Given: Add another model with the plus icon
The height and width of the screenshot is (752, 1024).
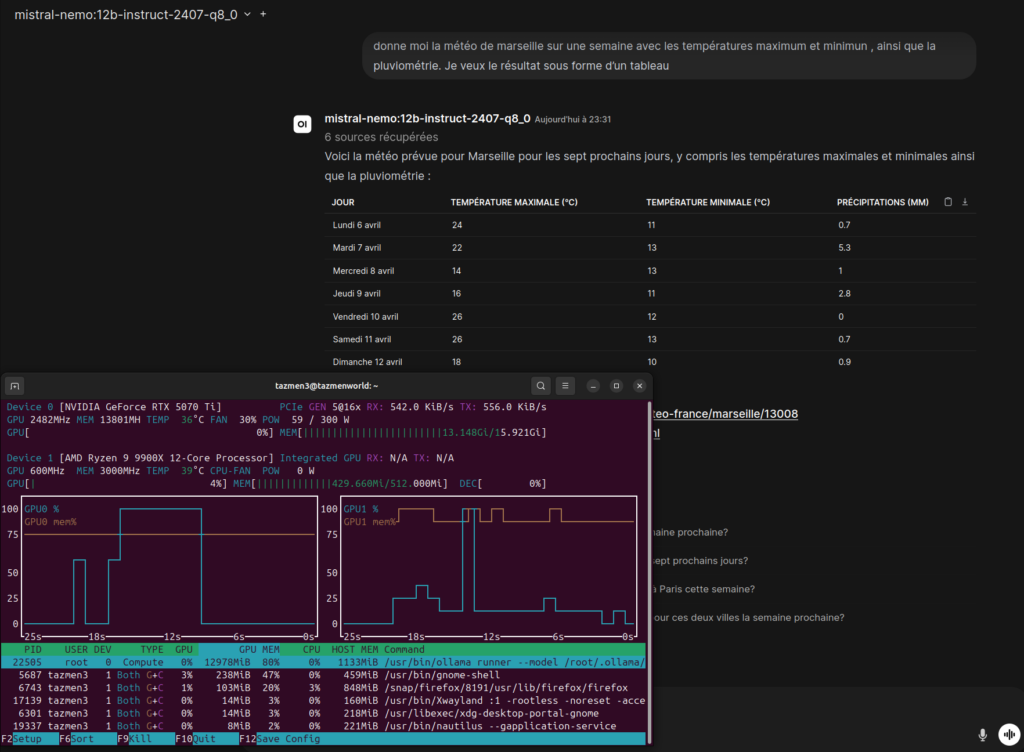Looking at the screenshot, I should [x=263, y=15].
